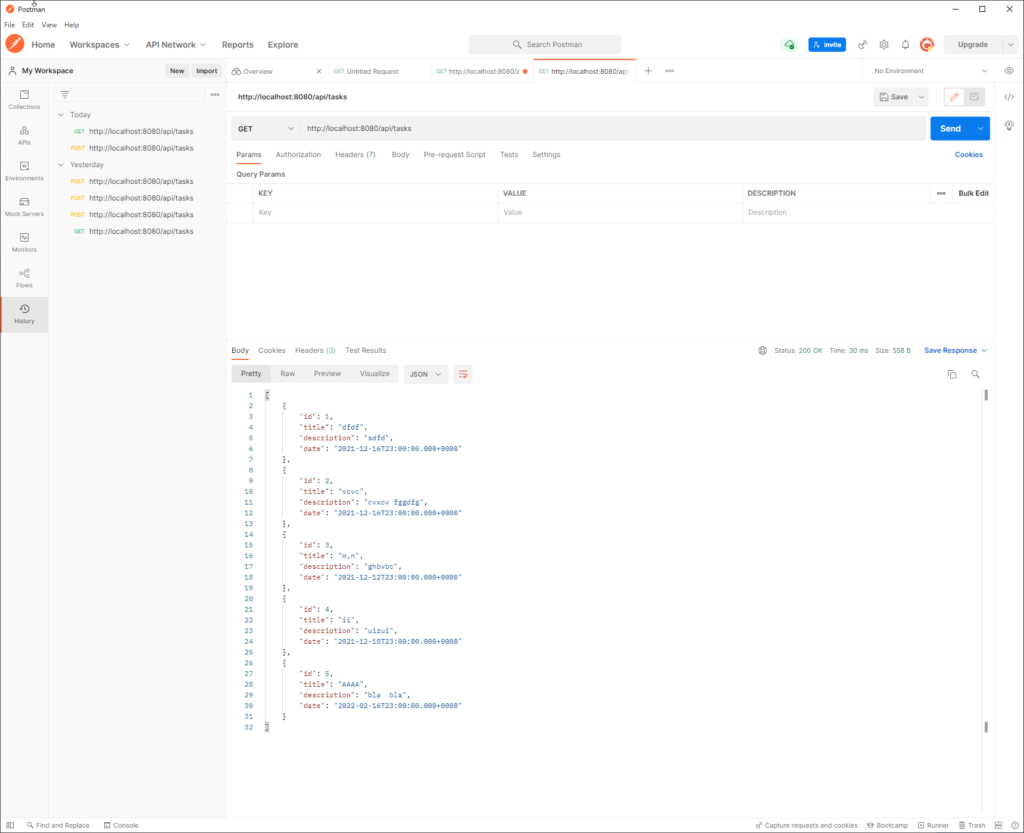This screenshot has width=1024, height=833.
Task: Open Postman settings via gear icon
Action: [883, 44]
